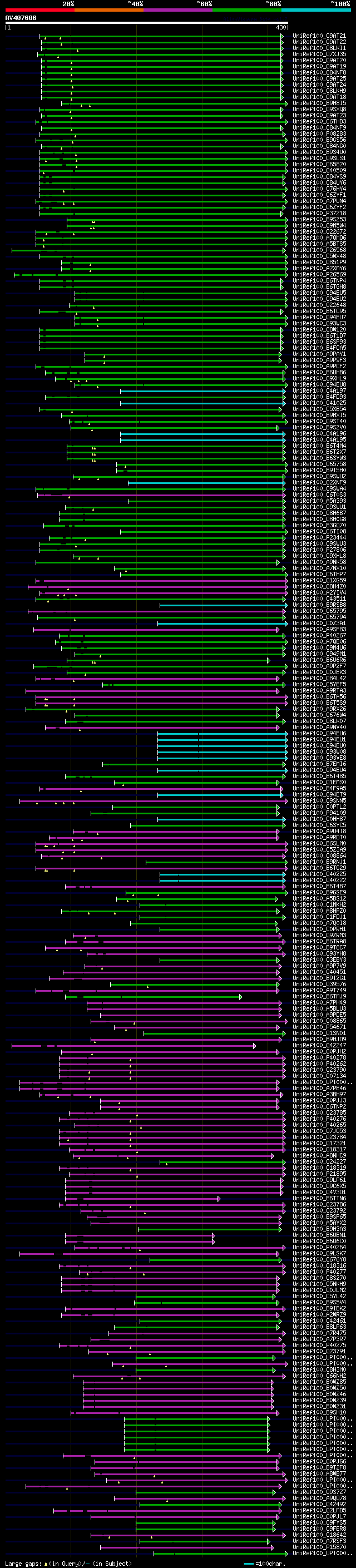Select hit label UniRef100_Q9SXQ8
Viewport: 356px width, 1568px height.
pos(319,110)
